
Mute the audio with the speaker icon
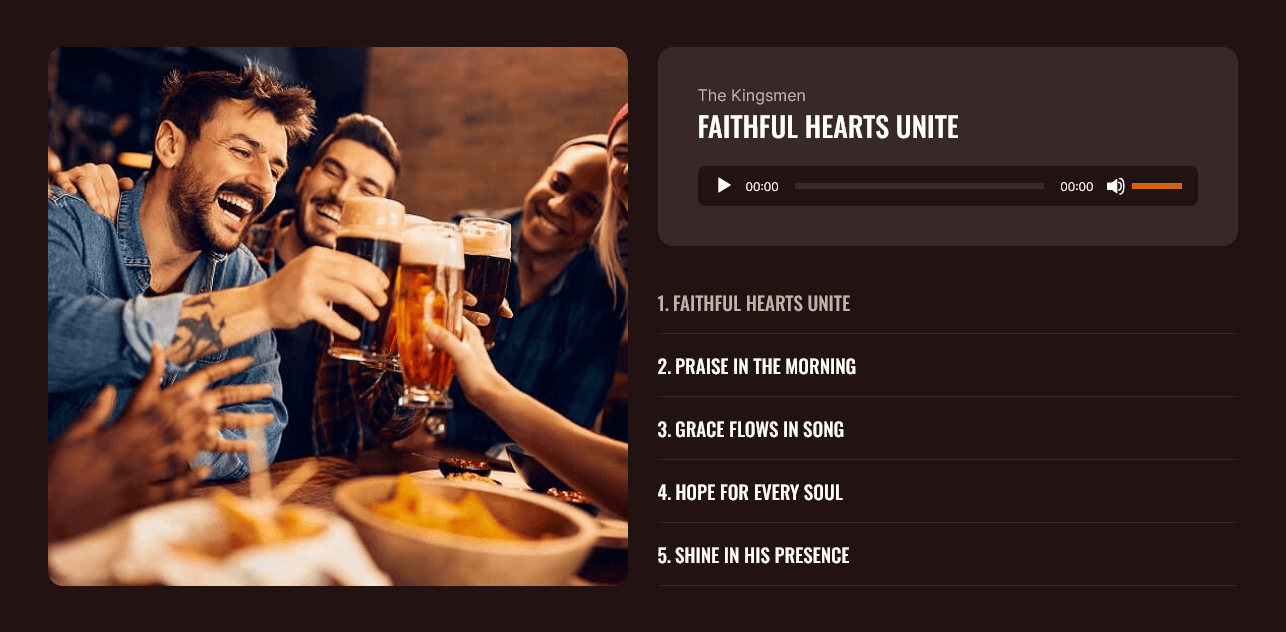(1115, 186)
